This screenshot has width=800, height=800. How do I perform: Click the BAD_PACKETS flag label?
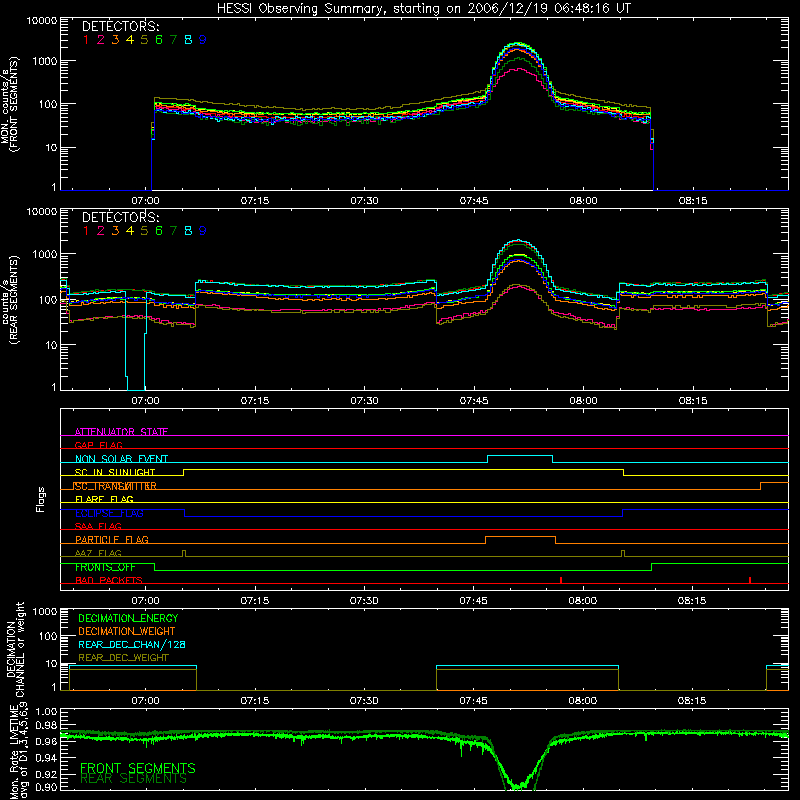pos(109,580)
